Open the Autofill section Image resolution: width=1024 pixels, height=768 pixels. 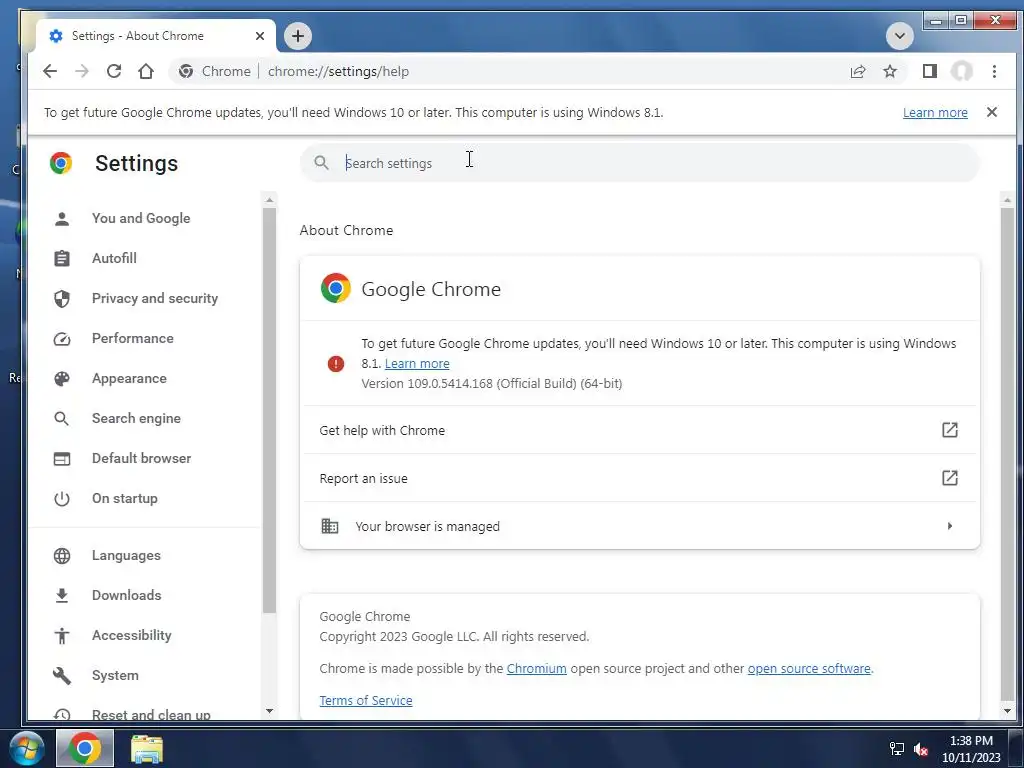coord(114,258)
